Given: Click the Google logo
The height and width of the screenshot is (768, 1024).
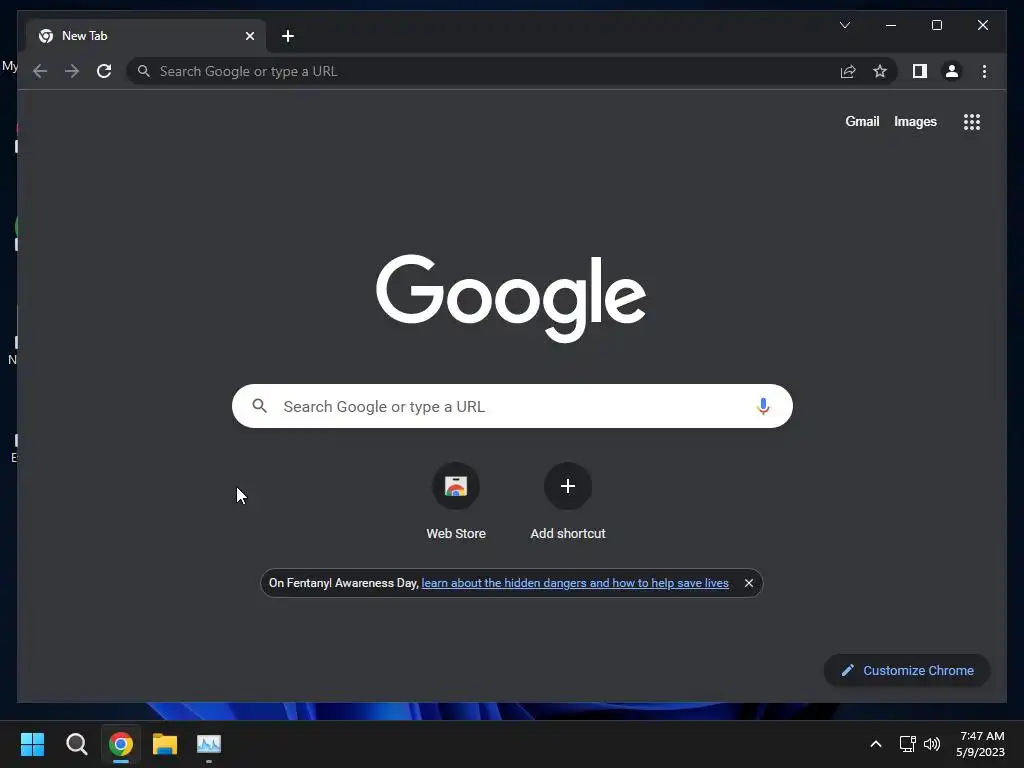Looking at the screenshot, I should (511, 298).
